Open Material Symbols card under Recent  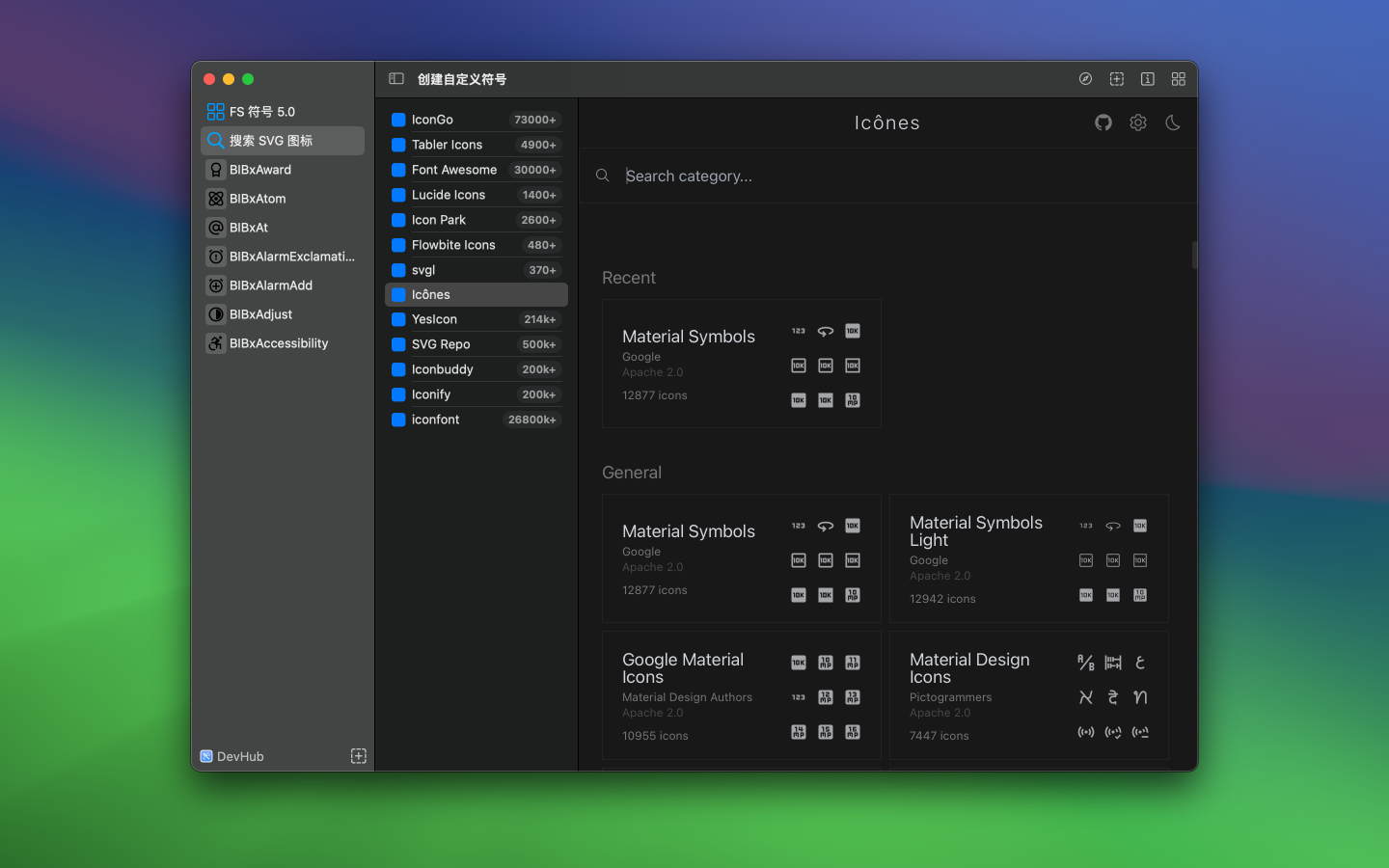tap(742, 364)
